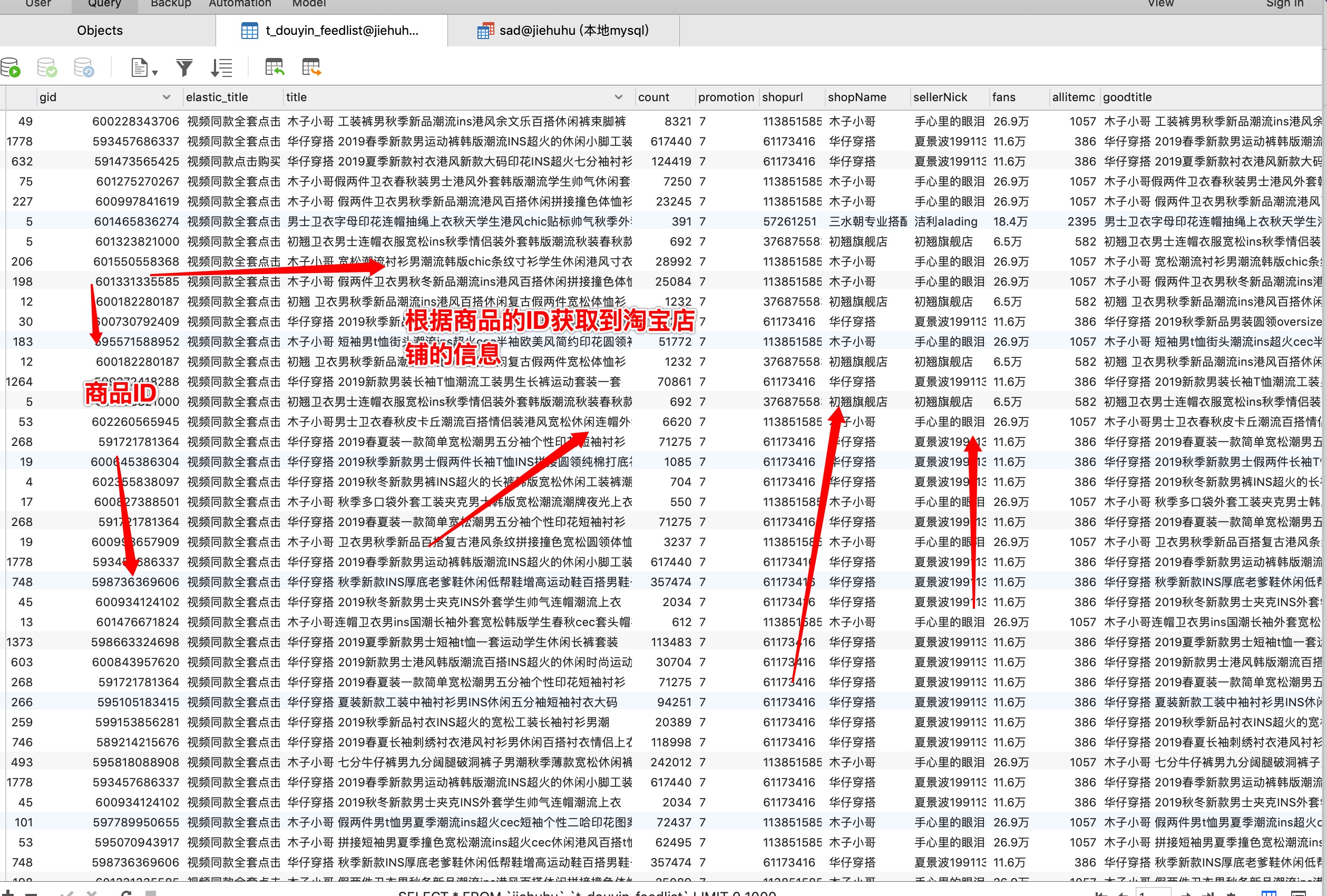
Task: Select gid cell 600228343706
Action: point(135,121)
